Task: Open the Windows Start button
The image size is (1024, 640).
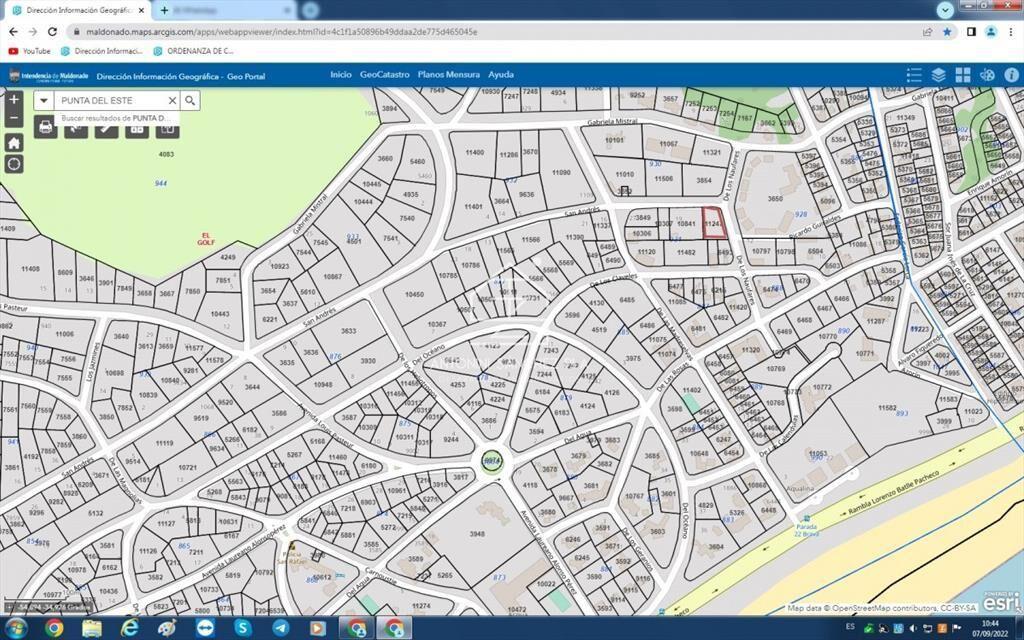Action: pos(14,628)
